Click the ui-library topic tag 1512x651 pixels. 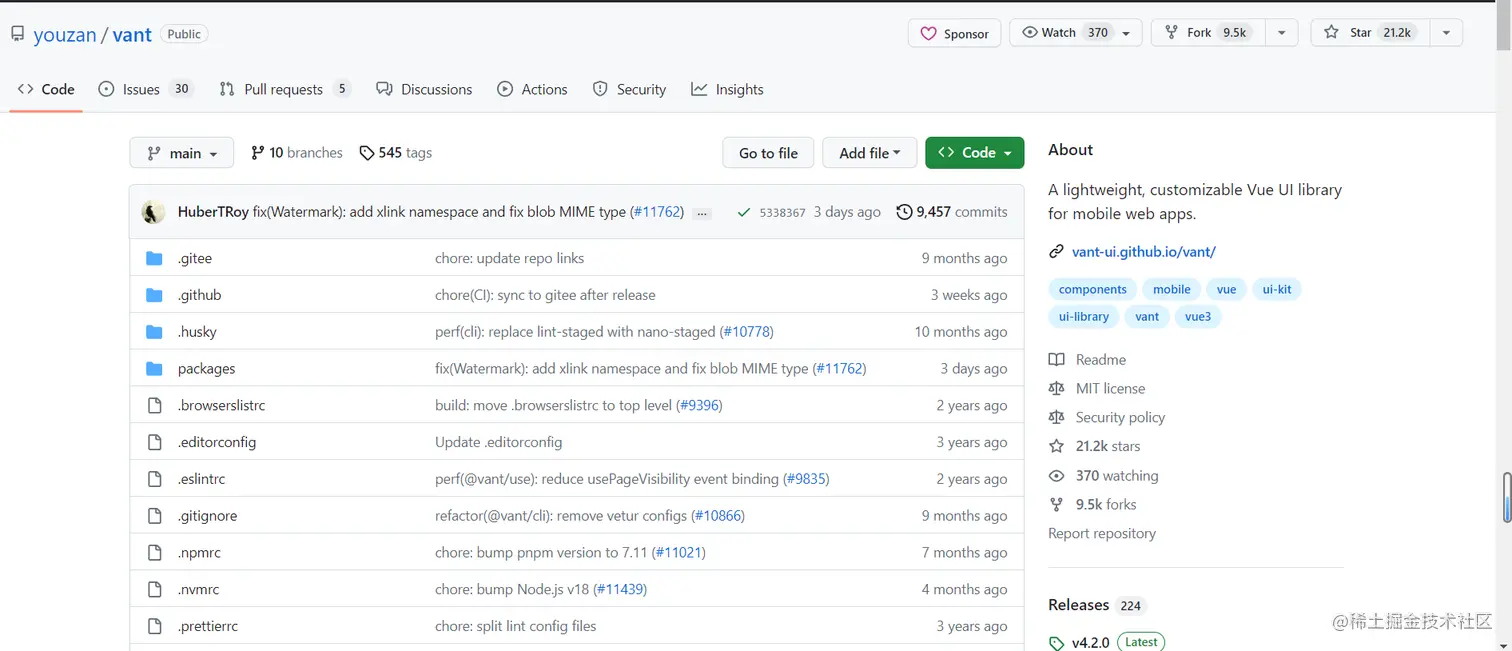pos(1084,316)
